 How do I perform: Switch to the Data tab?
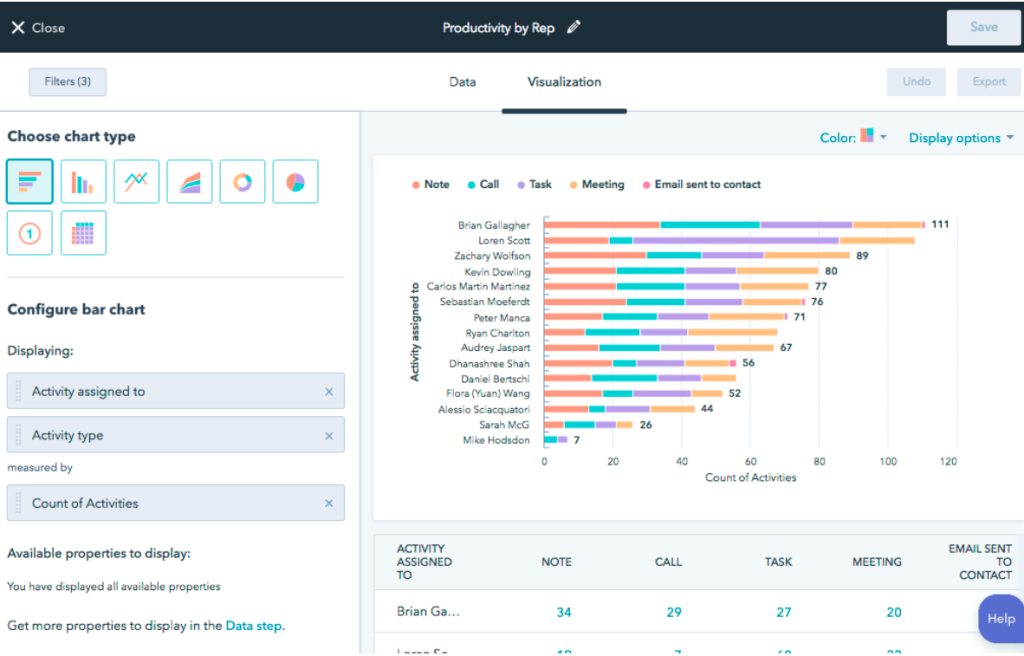(x=462, y=82)
